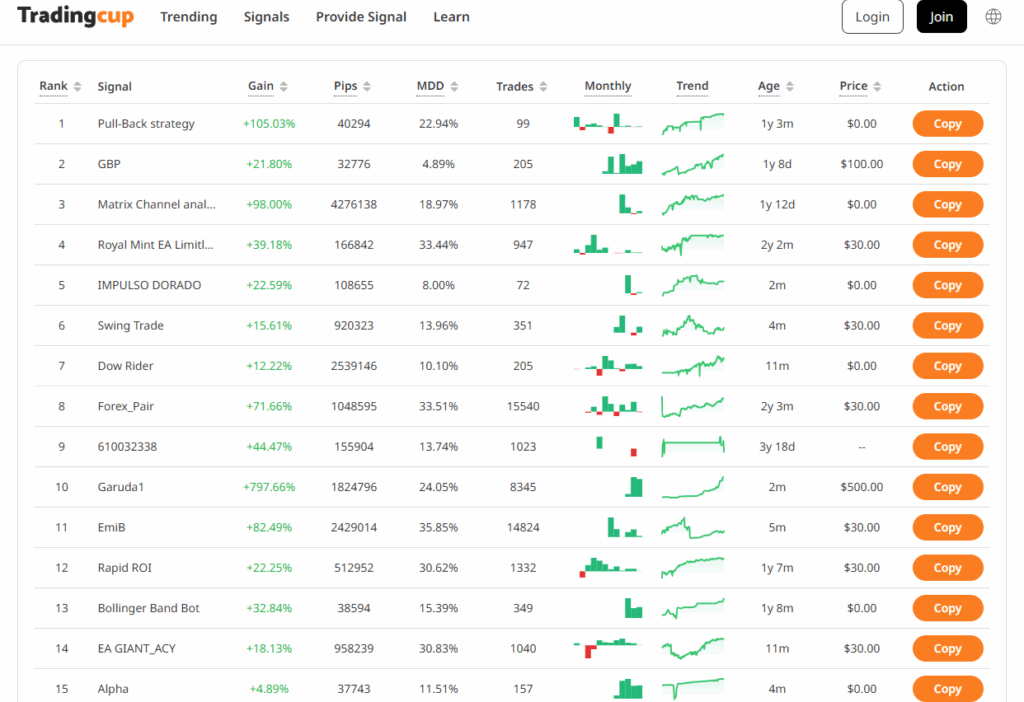Copy the Garuda1 signal
1024x702 pixels.
pyautogui.click(x=947, y=487)
